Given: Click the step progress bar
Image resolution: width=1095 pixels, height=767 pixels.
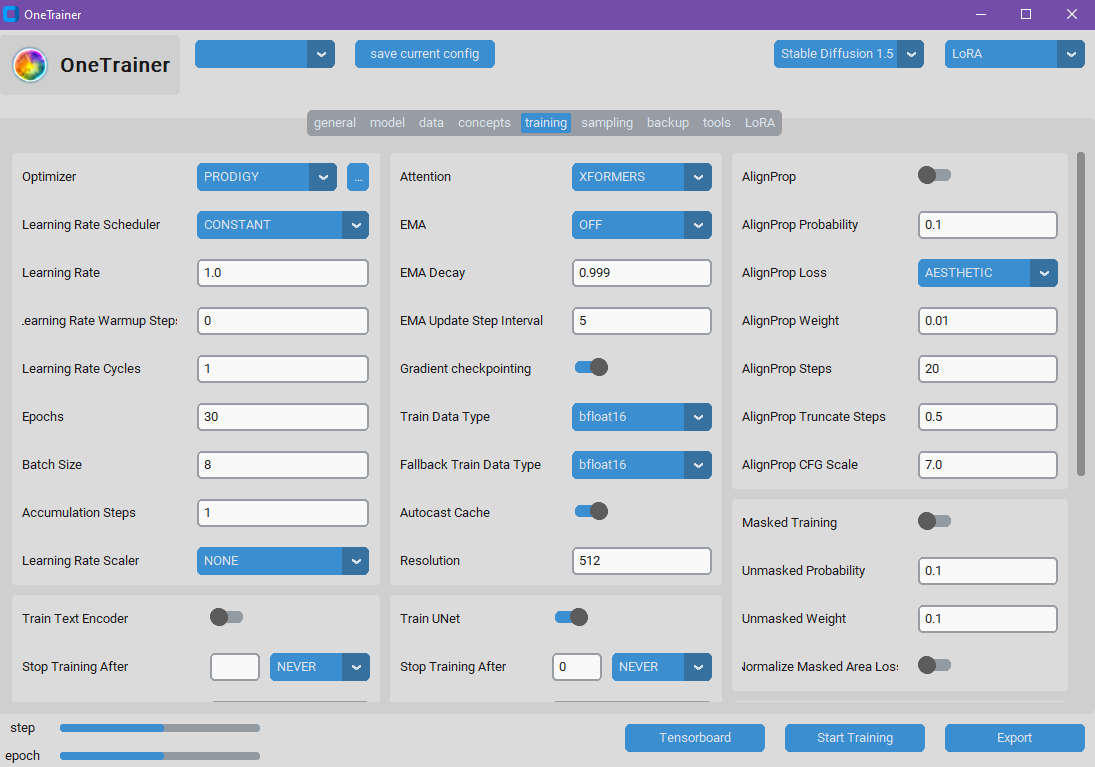Looking at the screenshot, I should pos(160,728).
